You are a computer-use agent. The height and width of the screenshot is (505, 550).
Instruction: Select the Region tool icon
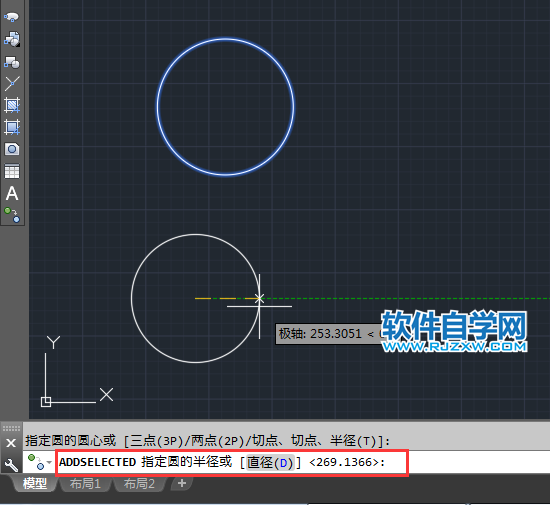(x=12, y=149)
